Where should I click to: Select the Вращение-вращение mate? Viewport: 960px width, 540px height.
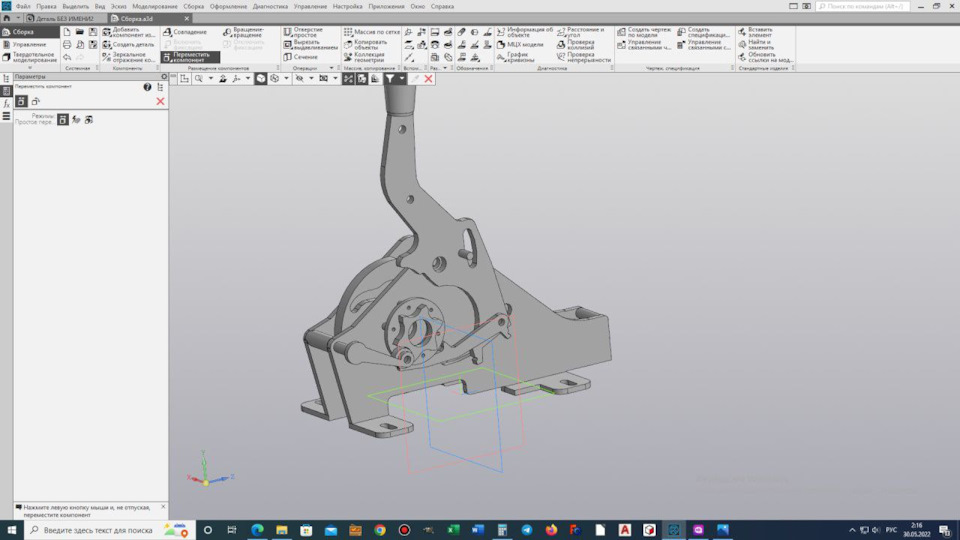tap(244, 32)
